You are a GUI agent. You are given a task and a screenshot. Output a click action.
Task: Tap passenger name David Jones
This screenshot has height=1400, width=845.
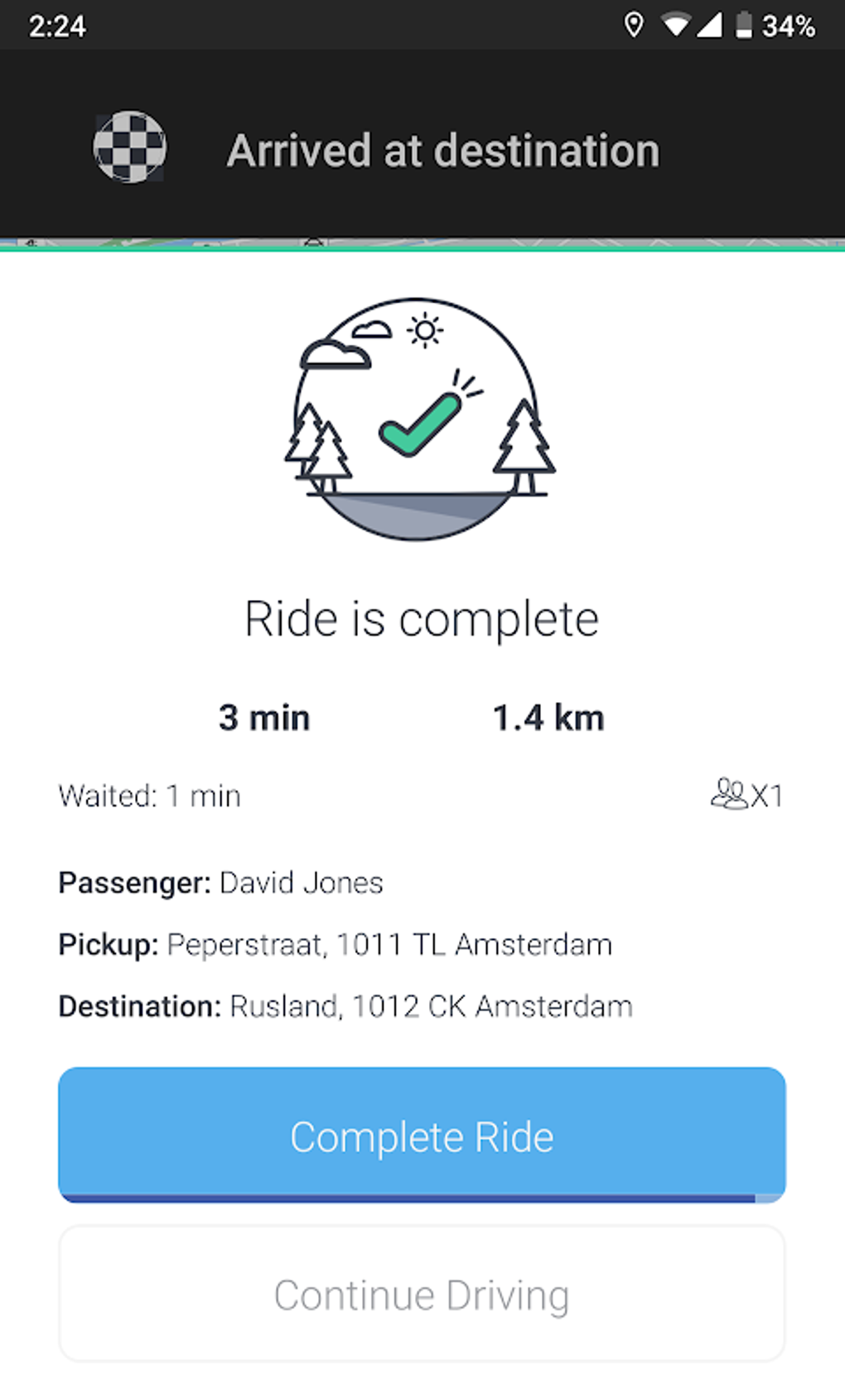tap(302, 883)
